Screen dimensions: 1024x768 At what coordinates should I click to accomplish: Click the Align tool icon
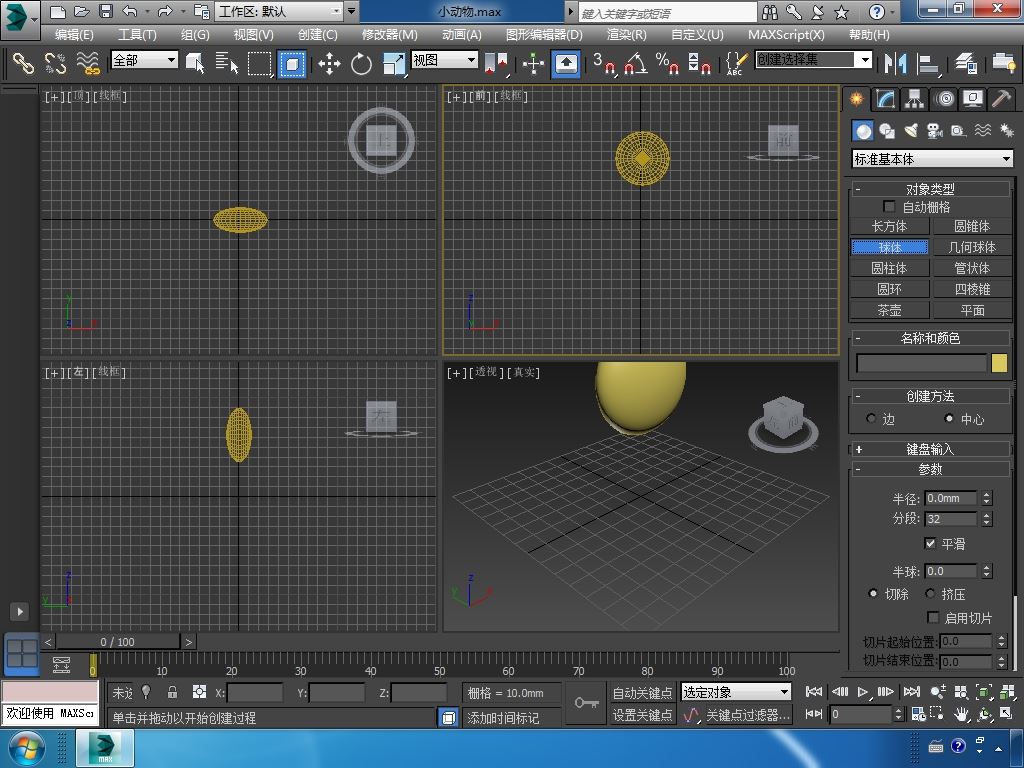928,63
